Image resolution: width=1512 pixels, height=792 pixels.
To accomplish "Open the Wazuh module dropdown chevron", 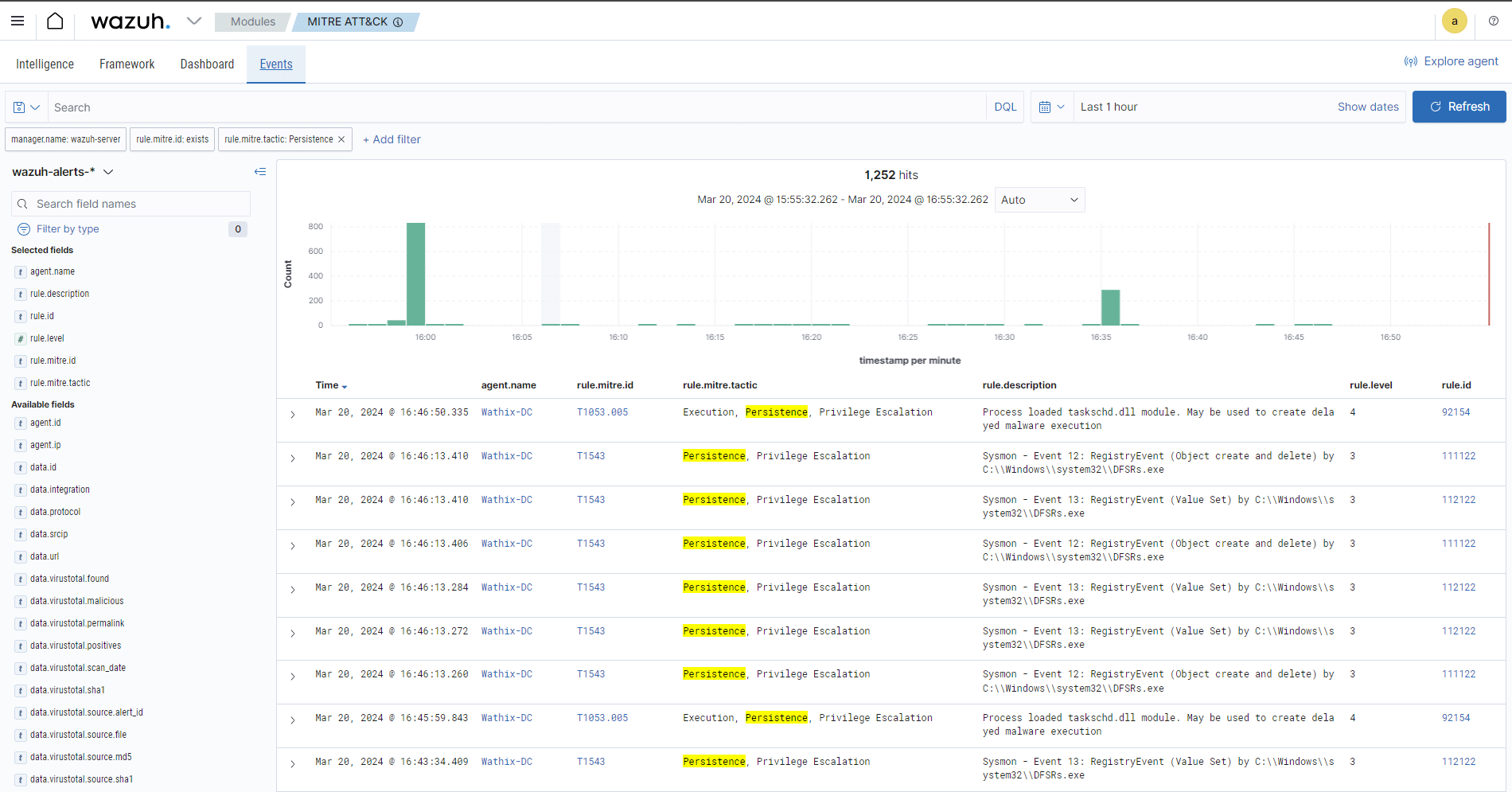I will click(x=194, y=21).
